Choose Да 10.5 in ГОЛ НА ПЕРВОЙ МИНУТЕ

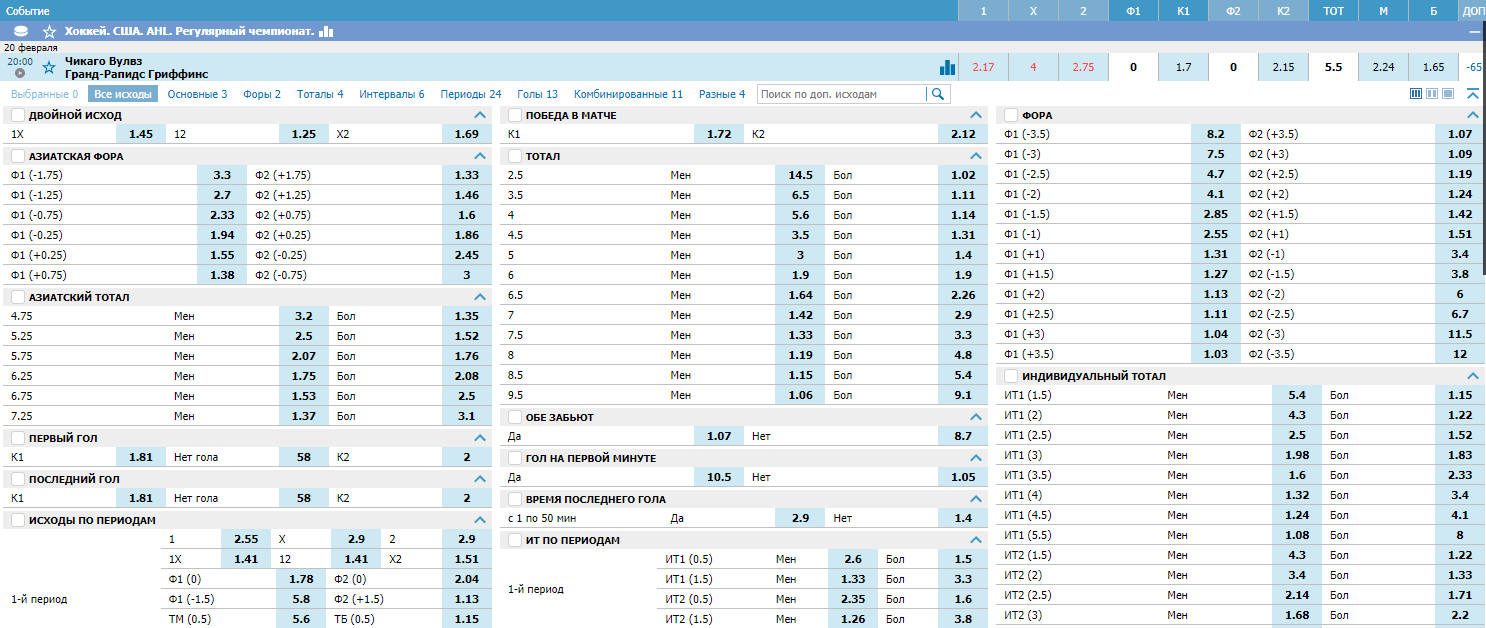click(x=719, y=477)
